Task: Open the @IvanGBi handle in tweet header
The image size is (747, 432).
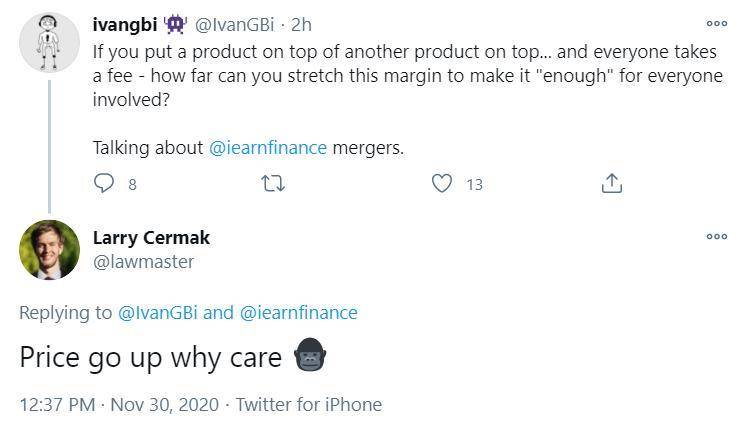Action: click(239, 23)
